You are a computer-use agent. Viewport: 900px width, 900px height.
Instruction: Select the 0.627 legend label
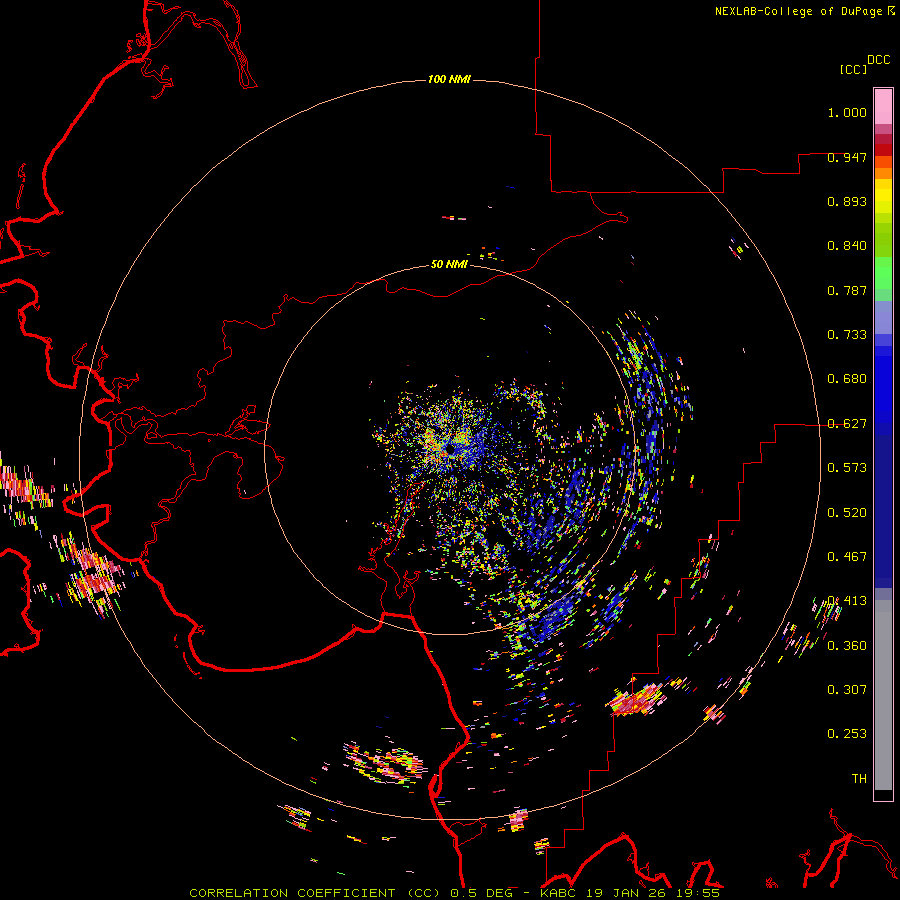[847, 424]
